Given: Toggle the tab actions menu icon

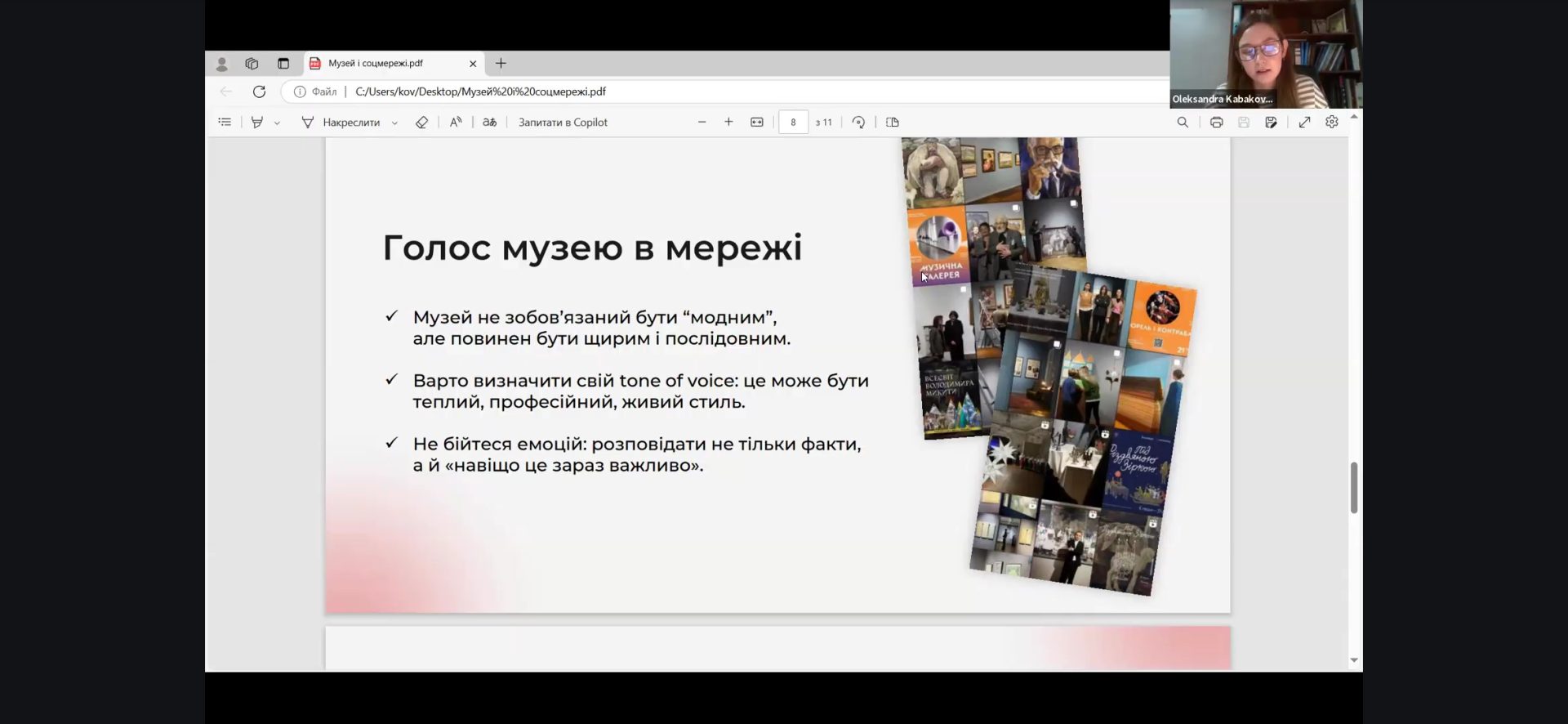Looking at the screenshot, I should 283,64.
